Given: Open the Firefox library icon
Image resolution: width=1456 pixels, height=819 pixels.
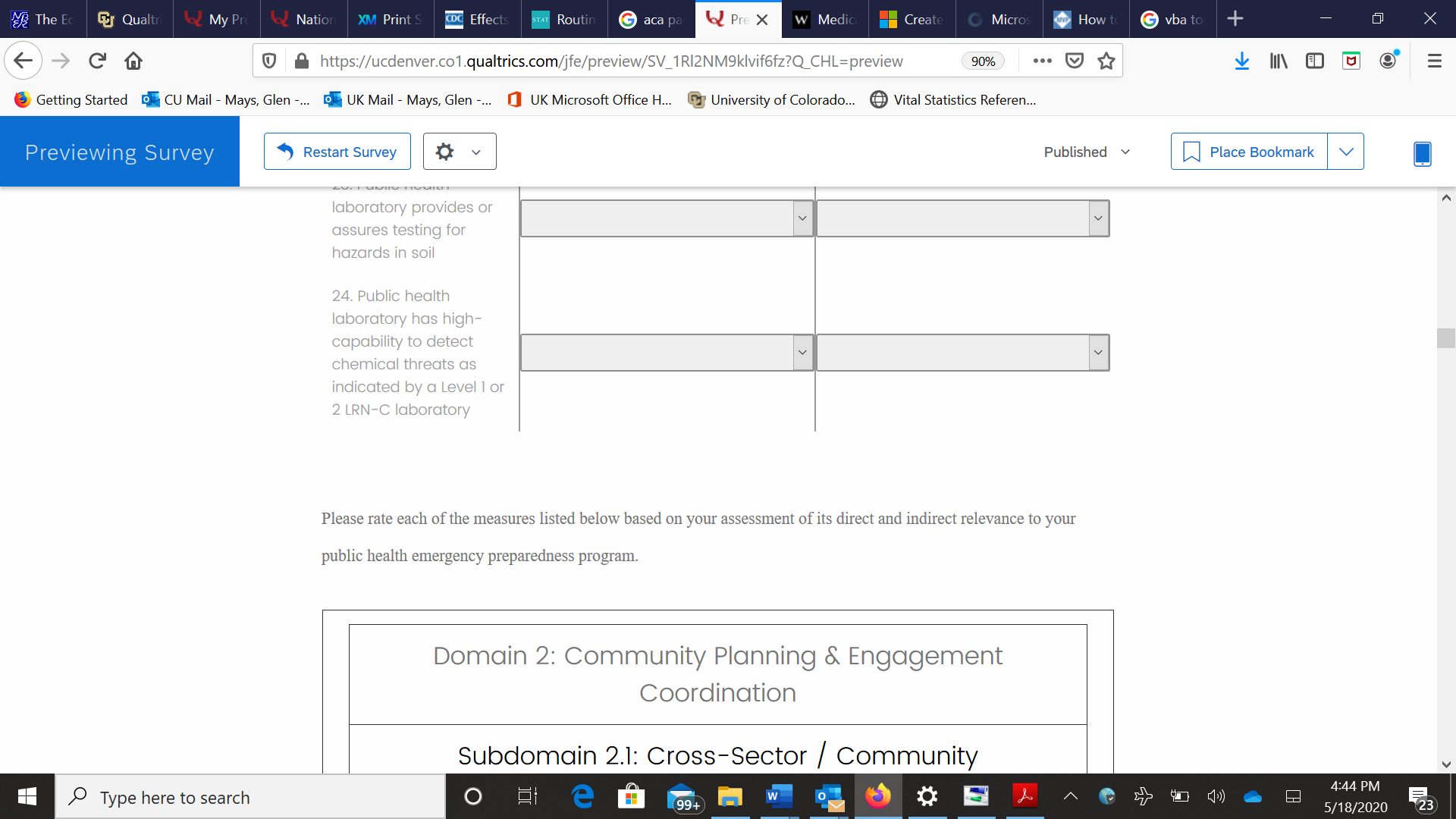Looking at the screenshot, I should click(x=1279, y=61).
